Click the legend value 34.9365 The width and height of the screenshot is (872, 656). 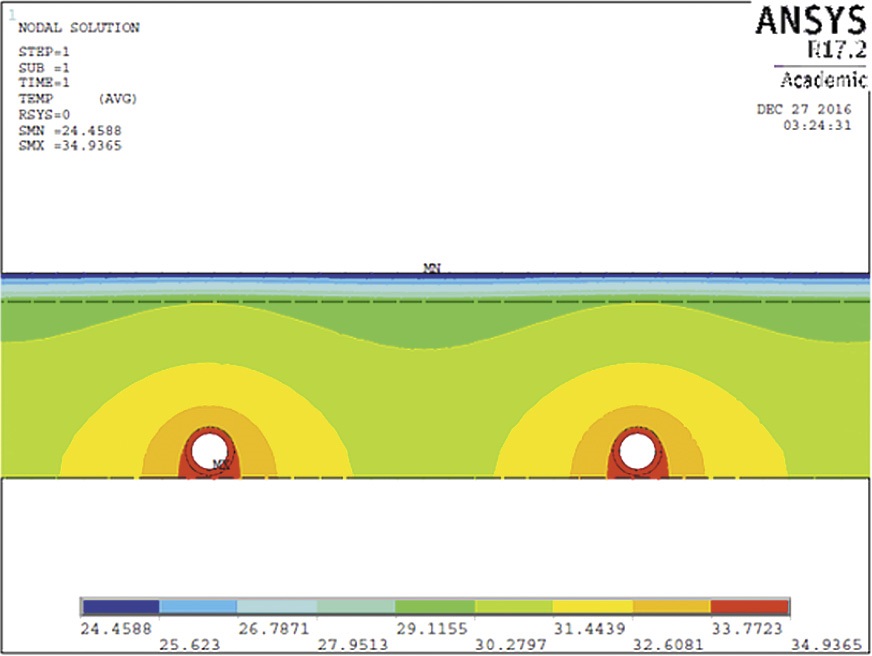(826, 645)
